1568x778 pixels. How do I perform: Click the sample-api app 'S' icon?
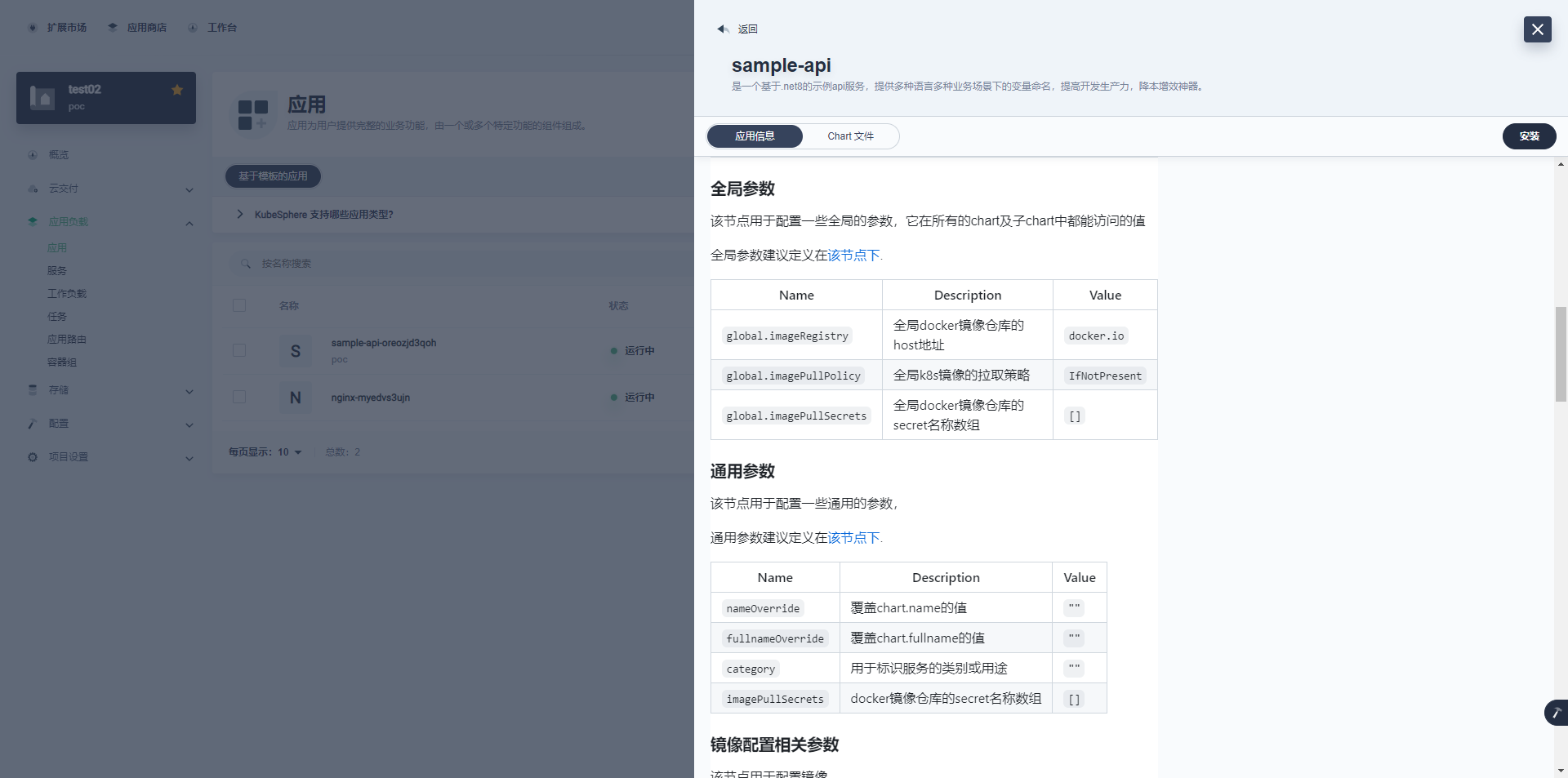click(295, 351)
